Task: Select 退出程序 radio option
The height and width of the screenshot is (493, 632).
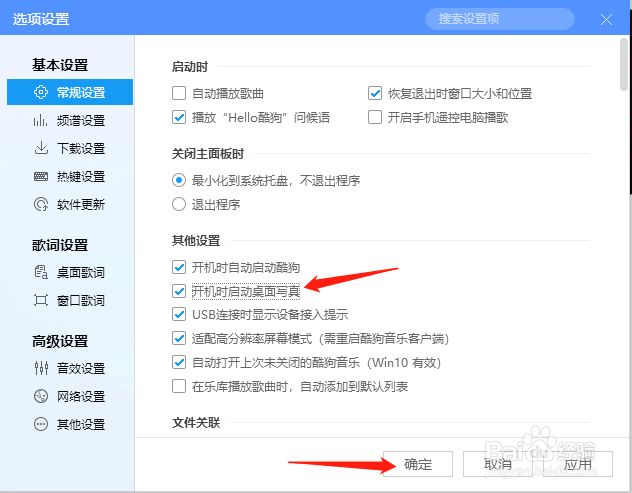Action: coord(179,204)
